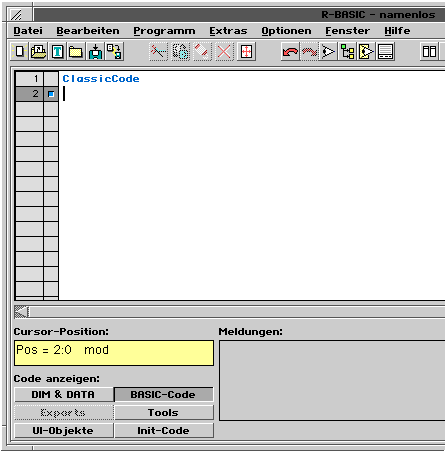Open the Extras menu
The height and width of the screenshot is (452, 446).
[228, 31]
